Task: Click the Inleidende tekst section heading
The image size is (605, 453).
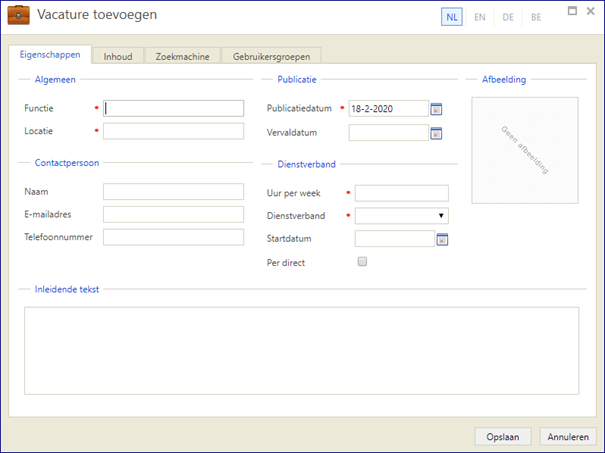Action: pyautogui.click(x=67, y=289)
